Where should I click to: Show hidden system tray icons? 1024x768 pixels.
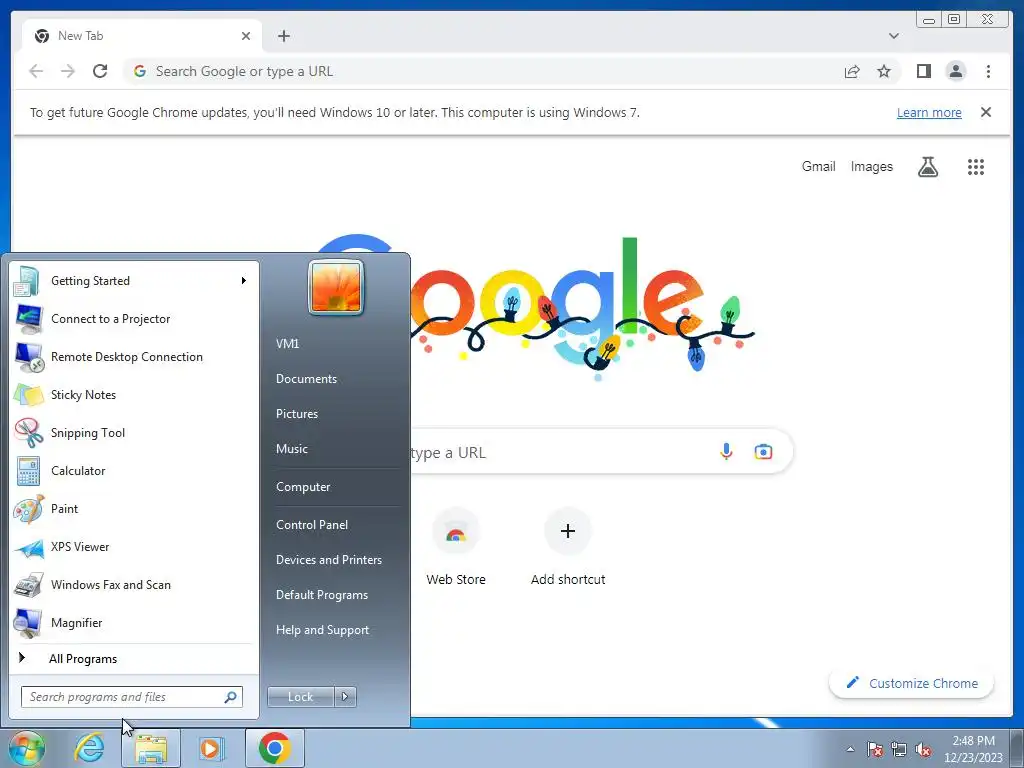[850, 749]
